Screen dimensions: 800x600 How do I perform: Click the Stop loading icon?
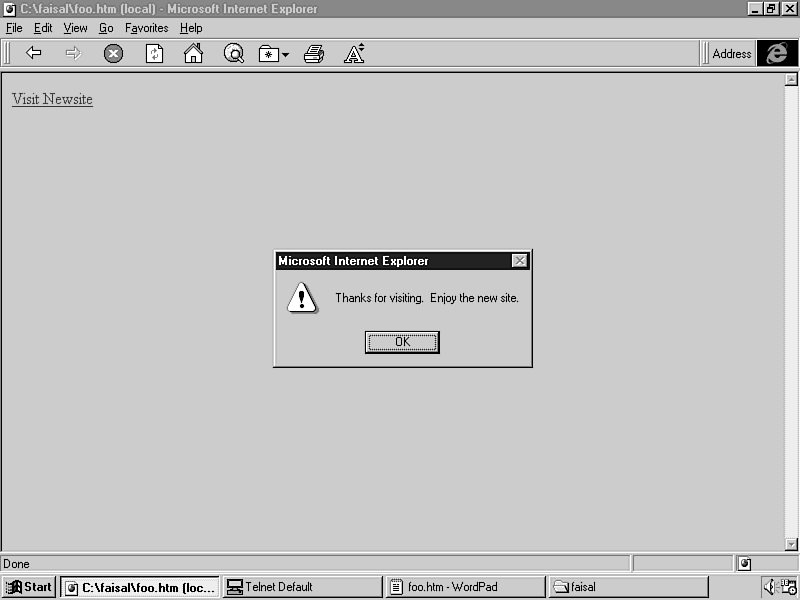113,53
